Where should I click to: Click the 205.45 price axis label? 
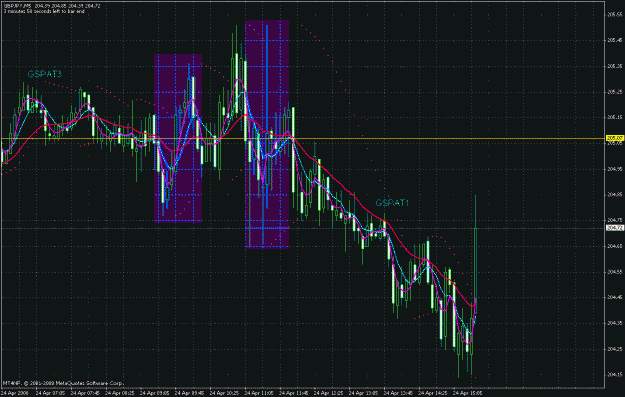coord(615,40)
